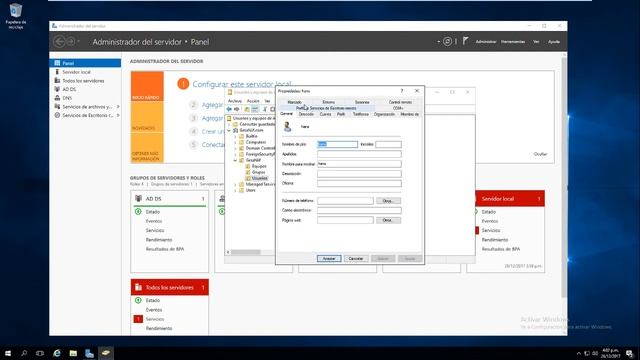640x360 pixels.
Task: Open the Panel item in the sidebar
Action: pos(85,63)
